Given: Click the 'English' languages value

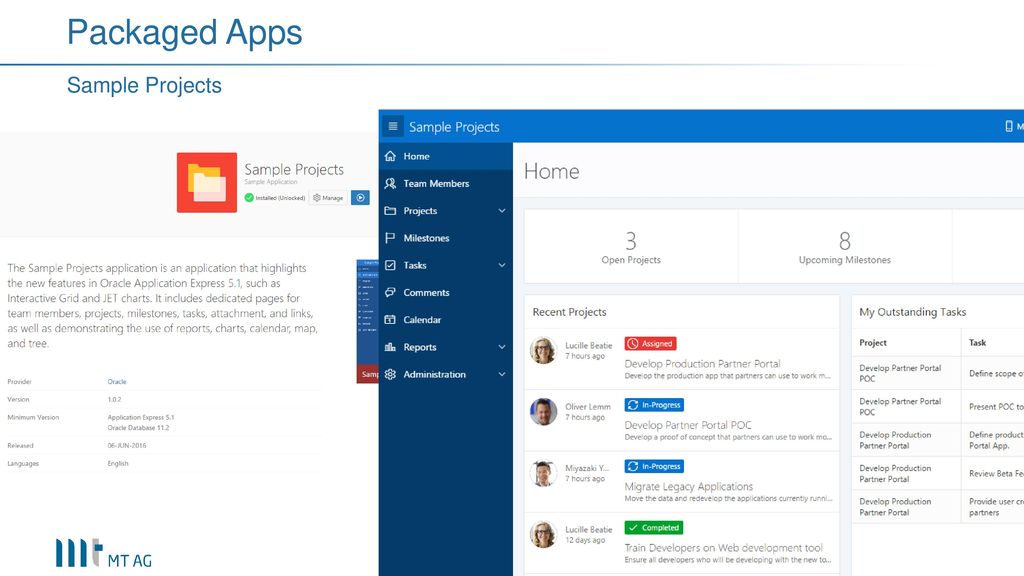Looking at the screenshot, I should [118, 464].
